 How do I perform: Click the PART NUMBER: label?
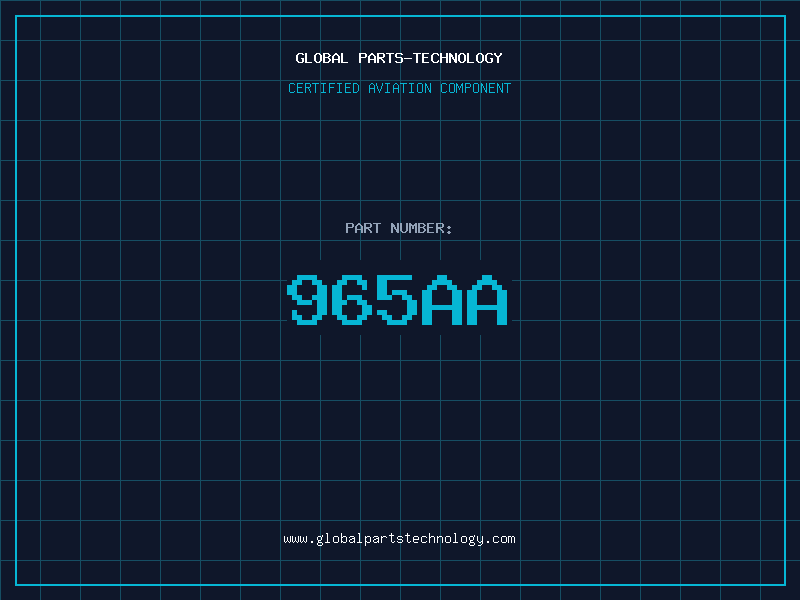(x=399, y=228)
